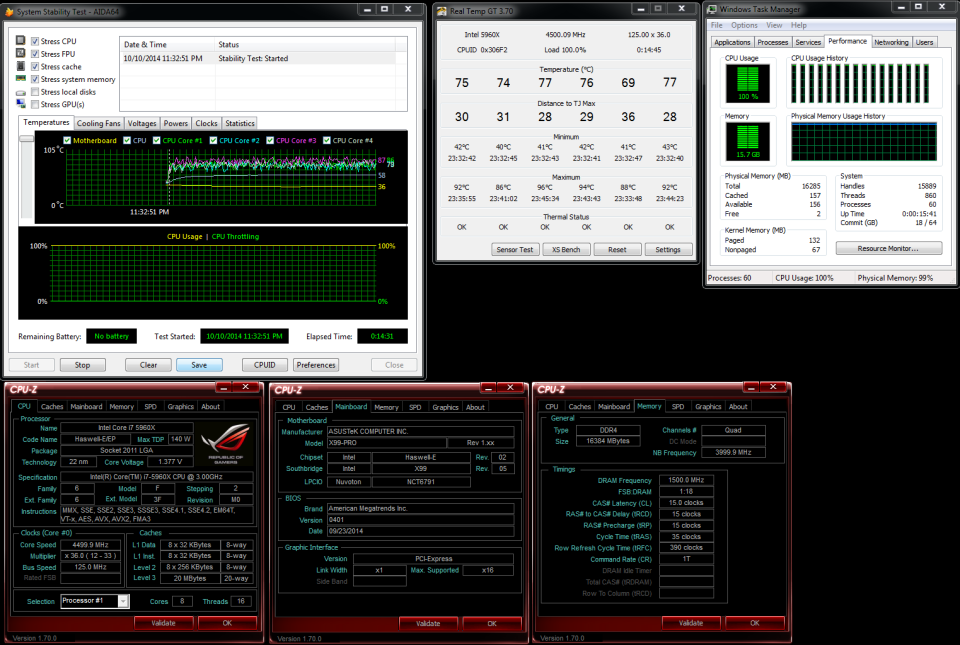The height and width of the screenshot is (645, 960).
Task: Click the Elapsed Time value field
Action: click(382, 336)
